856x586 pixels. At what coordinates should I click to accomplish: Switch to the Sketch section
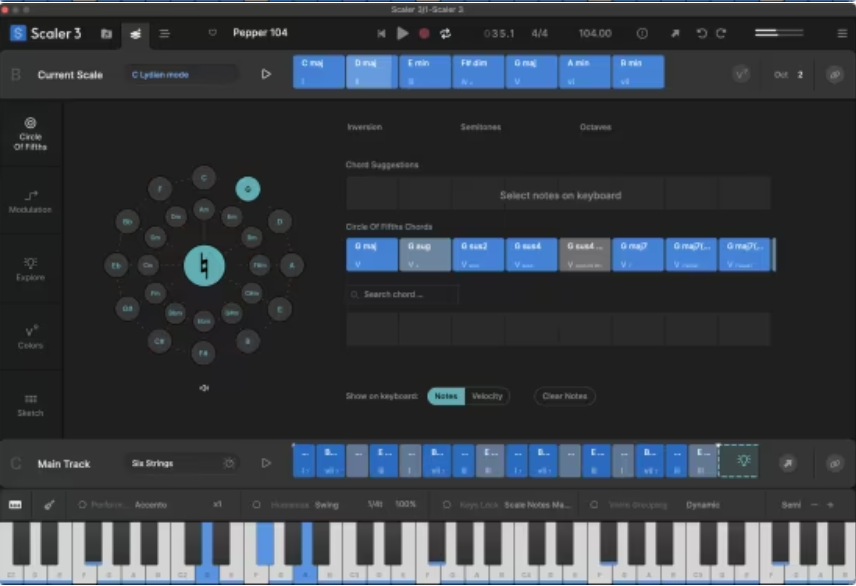click(x=30, y=405)
